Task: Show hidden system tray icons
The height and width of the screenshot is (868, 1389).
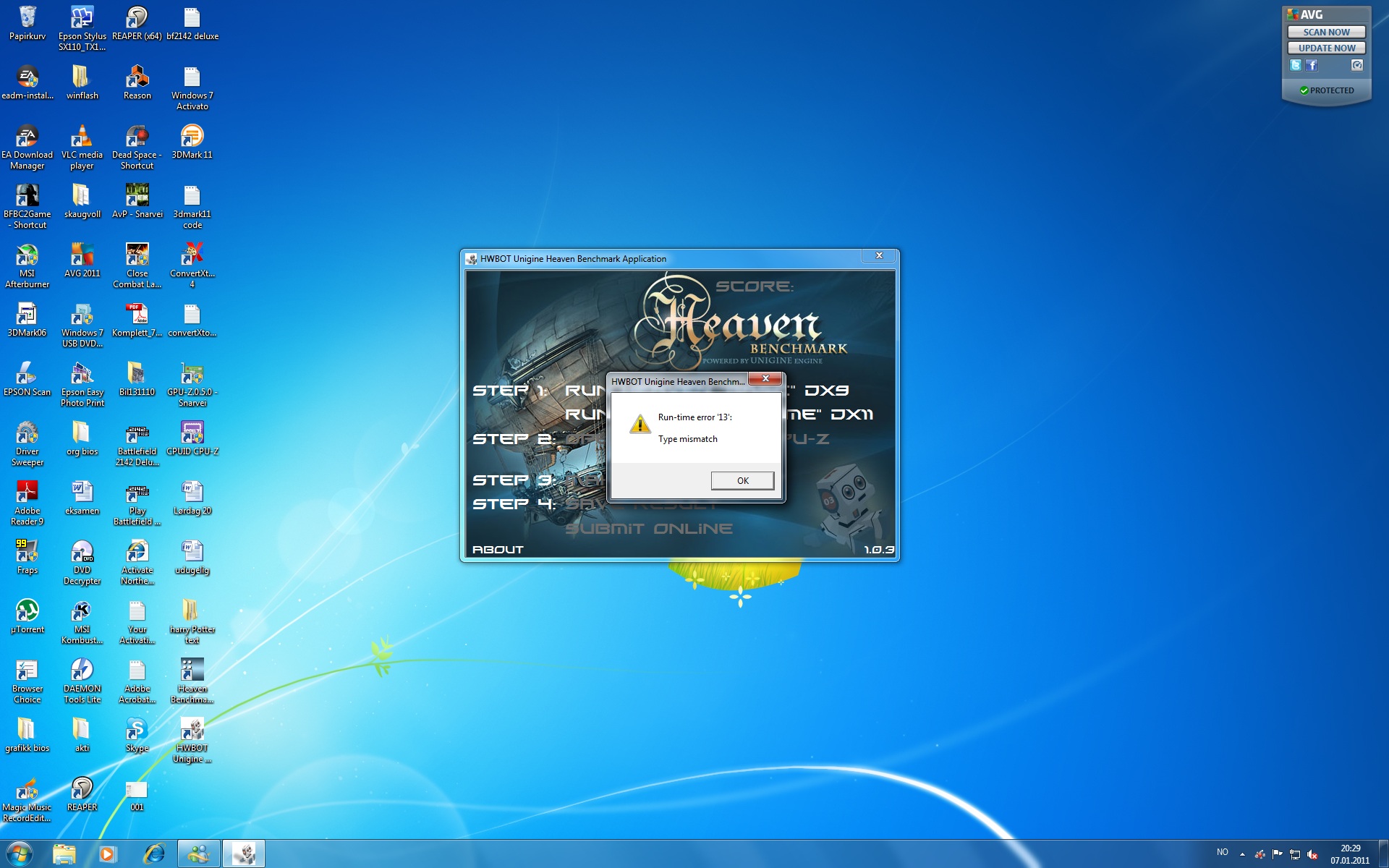Action: pyautogui.click(x=1242, y=854)
